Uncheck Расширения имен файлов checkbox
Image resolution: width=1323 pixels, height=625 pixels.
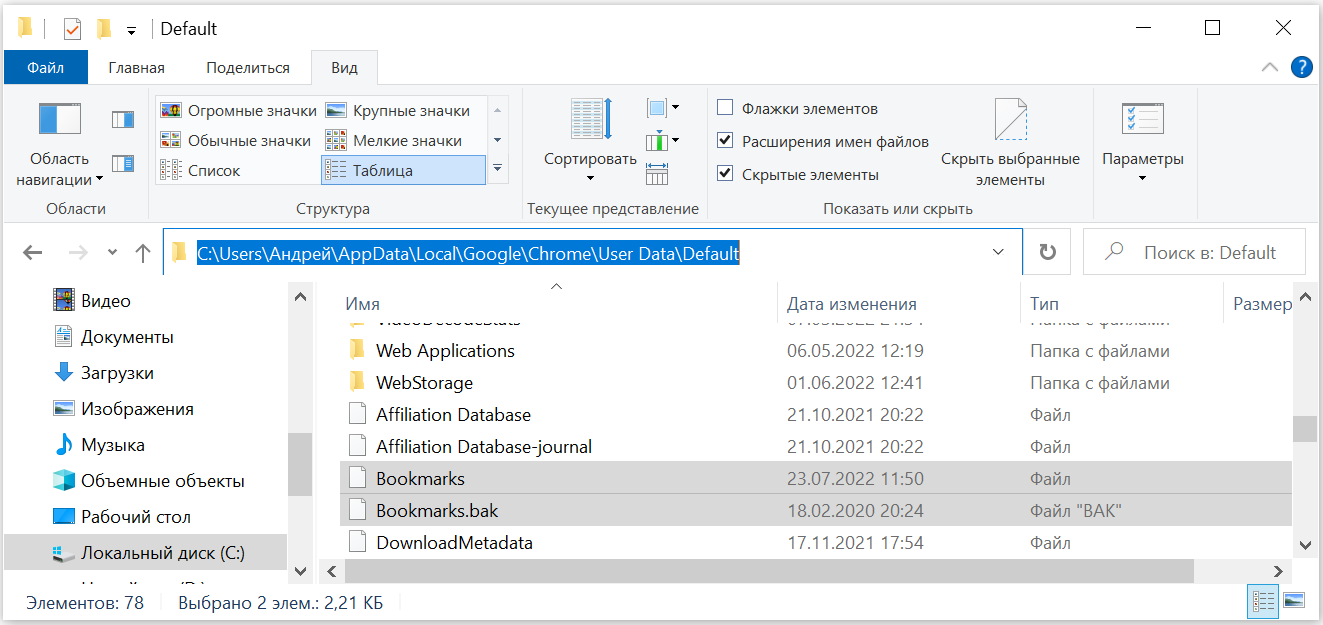click(x=725, y=141)
